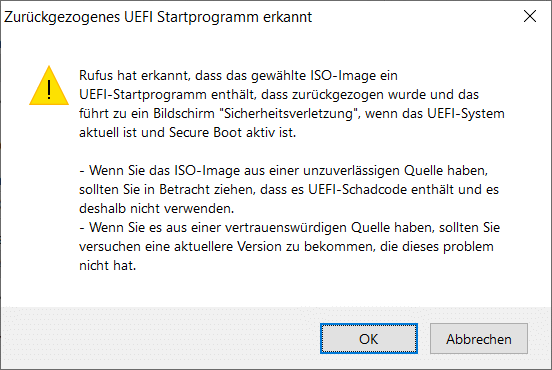Viewport: 552px width, 370px height.
Task: Click the final line "nicht hat."
Action: (x=107, y=266)
